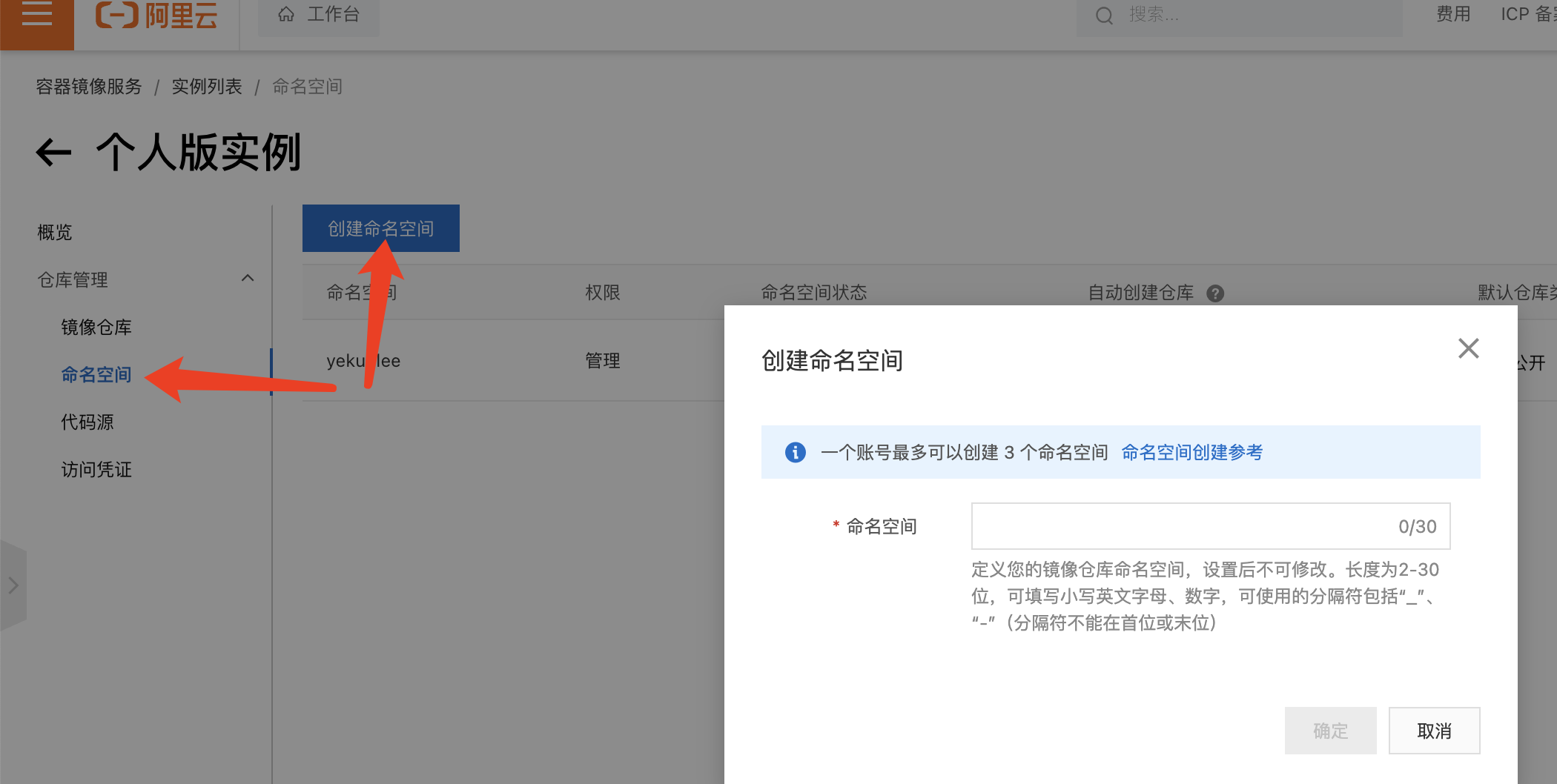Click the 取消 button in dialog
This screenshot has width=1557, height=784.
(1433, 731)
